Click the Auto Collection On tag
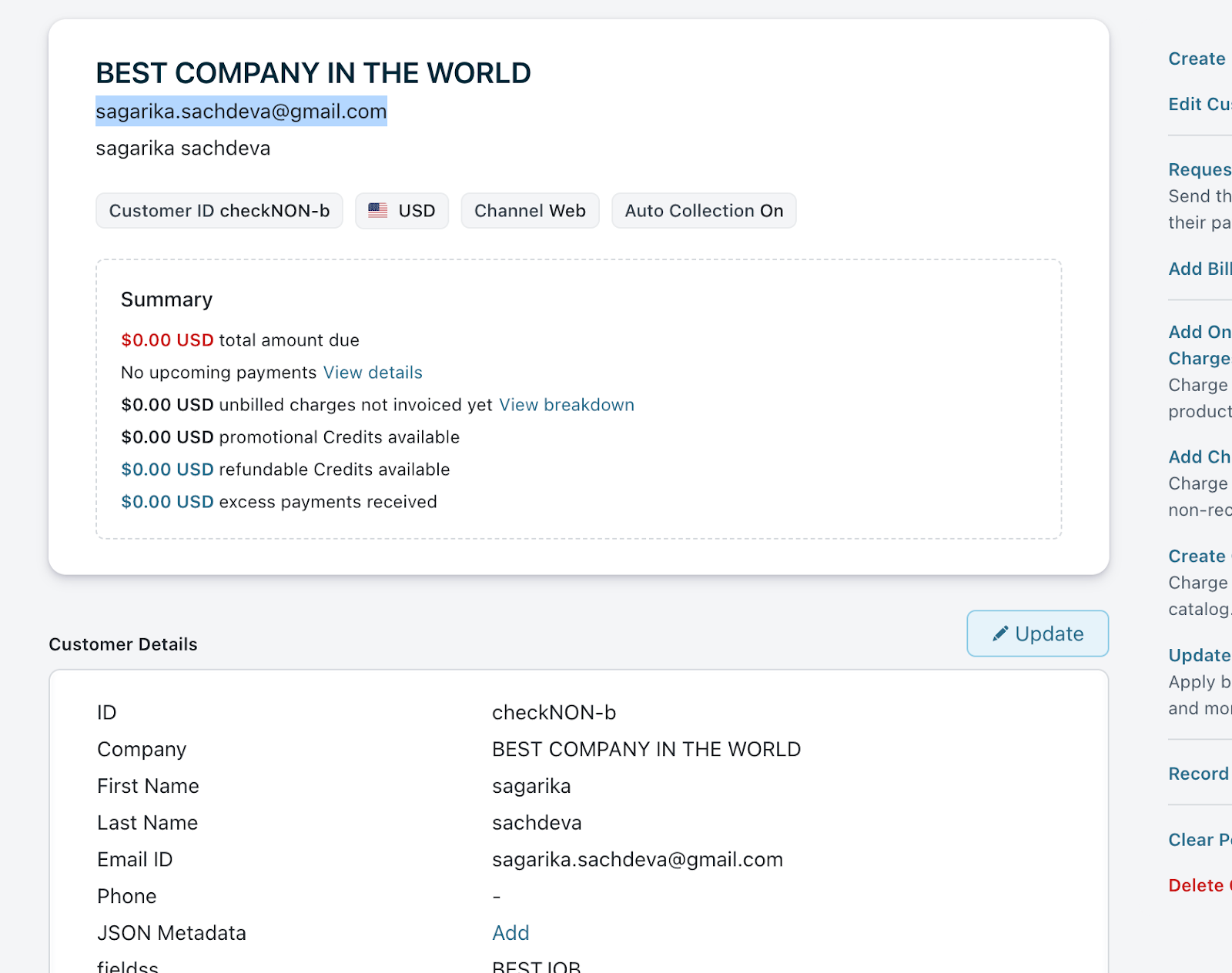Image resolution: width=1232 pixels, height=973 pixels. coord(703,211)
